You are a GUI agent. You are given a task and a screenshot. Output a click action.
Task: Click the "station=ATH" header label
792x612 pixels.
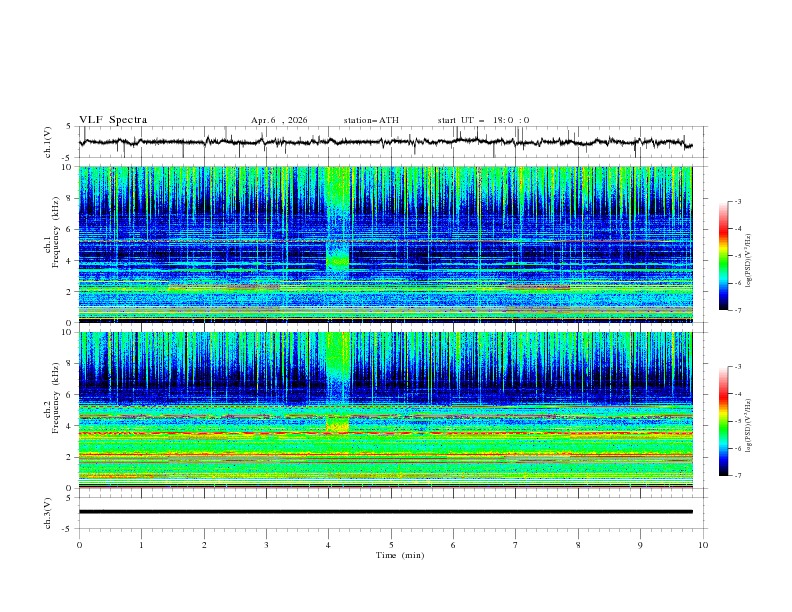click(x=371, y=120)
